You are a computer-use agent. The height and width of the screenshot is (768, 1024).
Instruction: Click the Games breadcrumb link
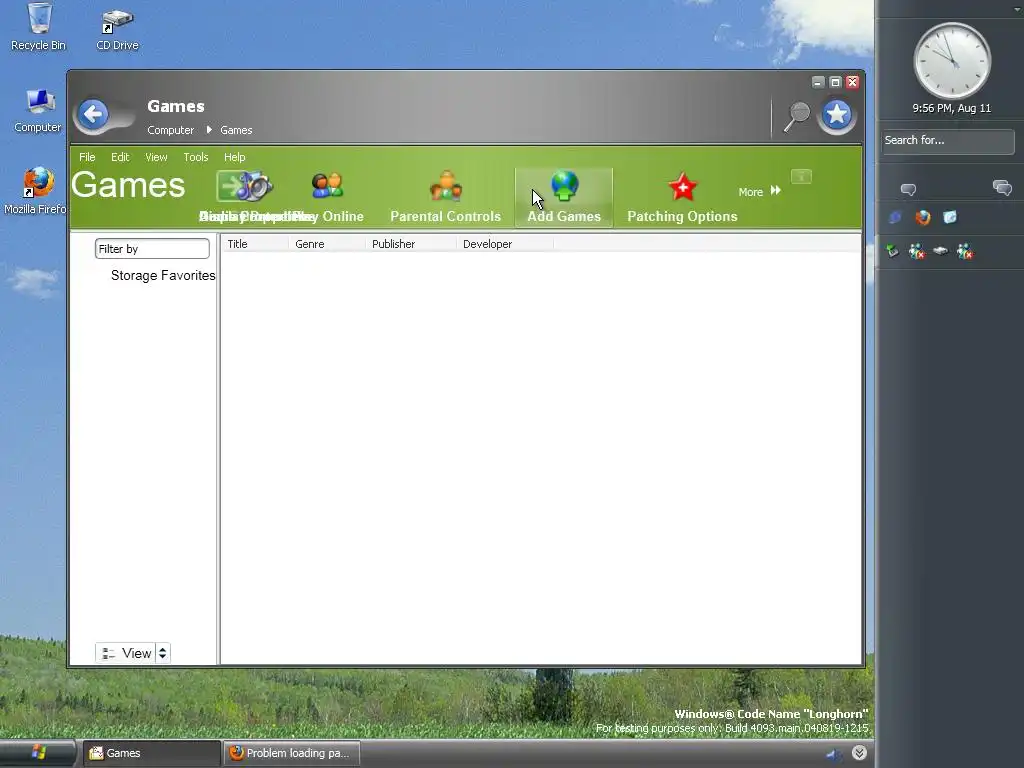(236, 130)
